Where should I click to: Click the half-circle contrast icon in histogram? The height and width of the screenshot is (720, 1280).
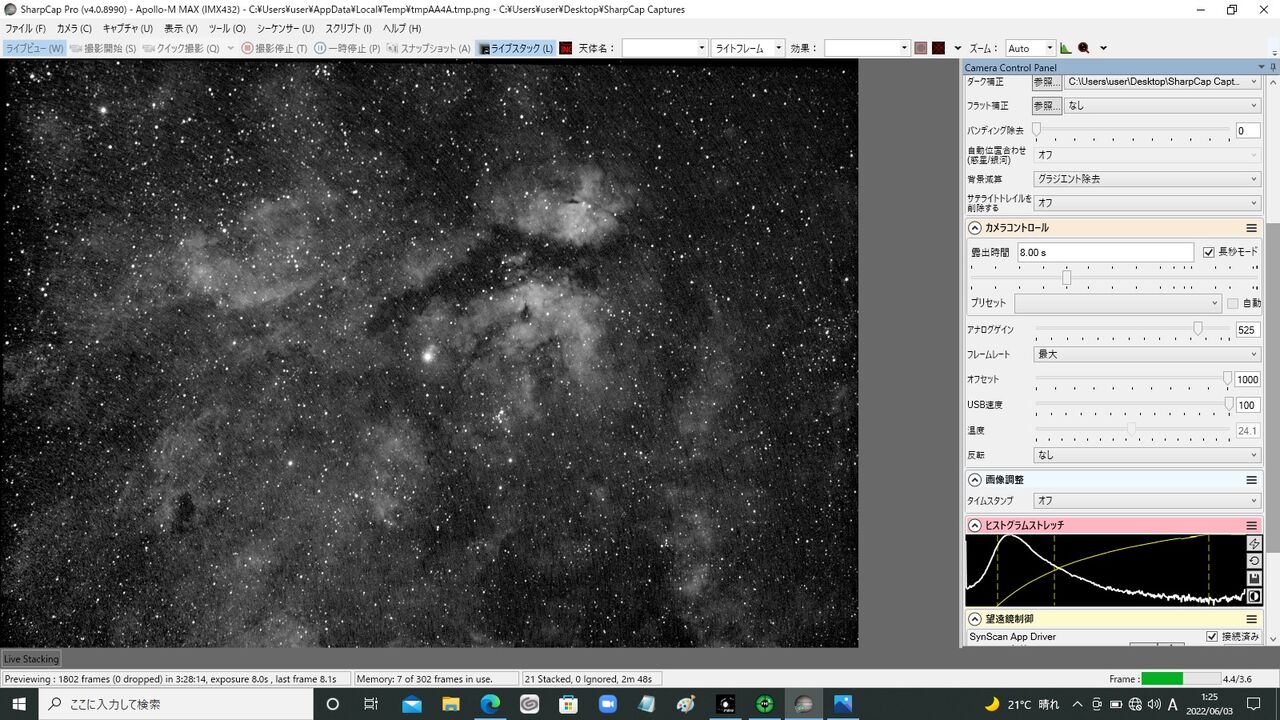pos(1255,596)
